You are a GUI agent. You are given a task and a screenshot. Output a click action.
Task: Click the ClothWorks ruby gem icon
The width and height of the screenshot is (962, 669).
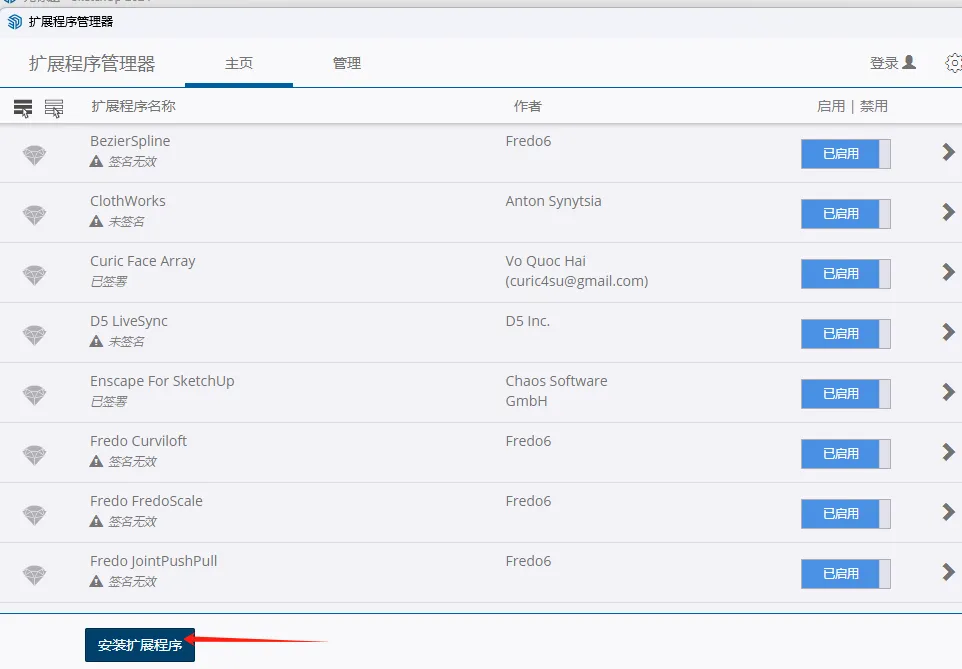click(x=34, y=214)
